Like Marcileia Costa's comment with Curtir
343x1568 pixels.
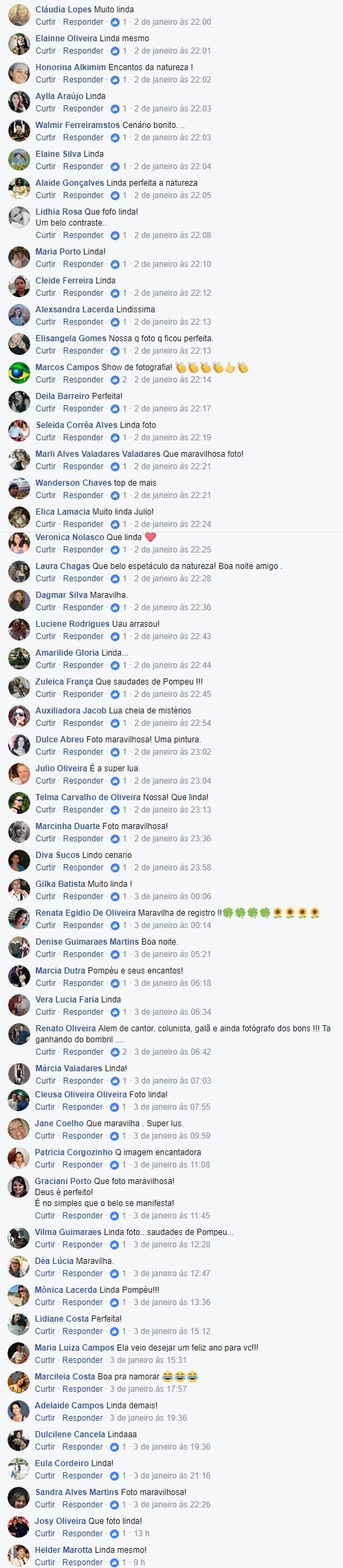[45, 1389]
